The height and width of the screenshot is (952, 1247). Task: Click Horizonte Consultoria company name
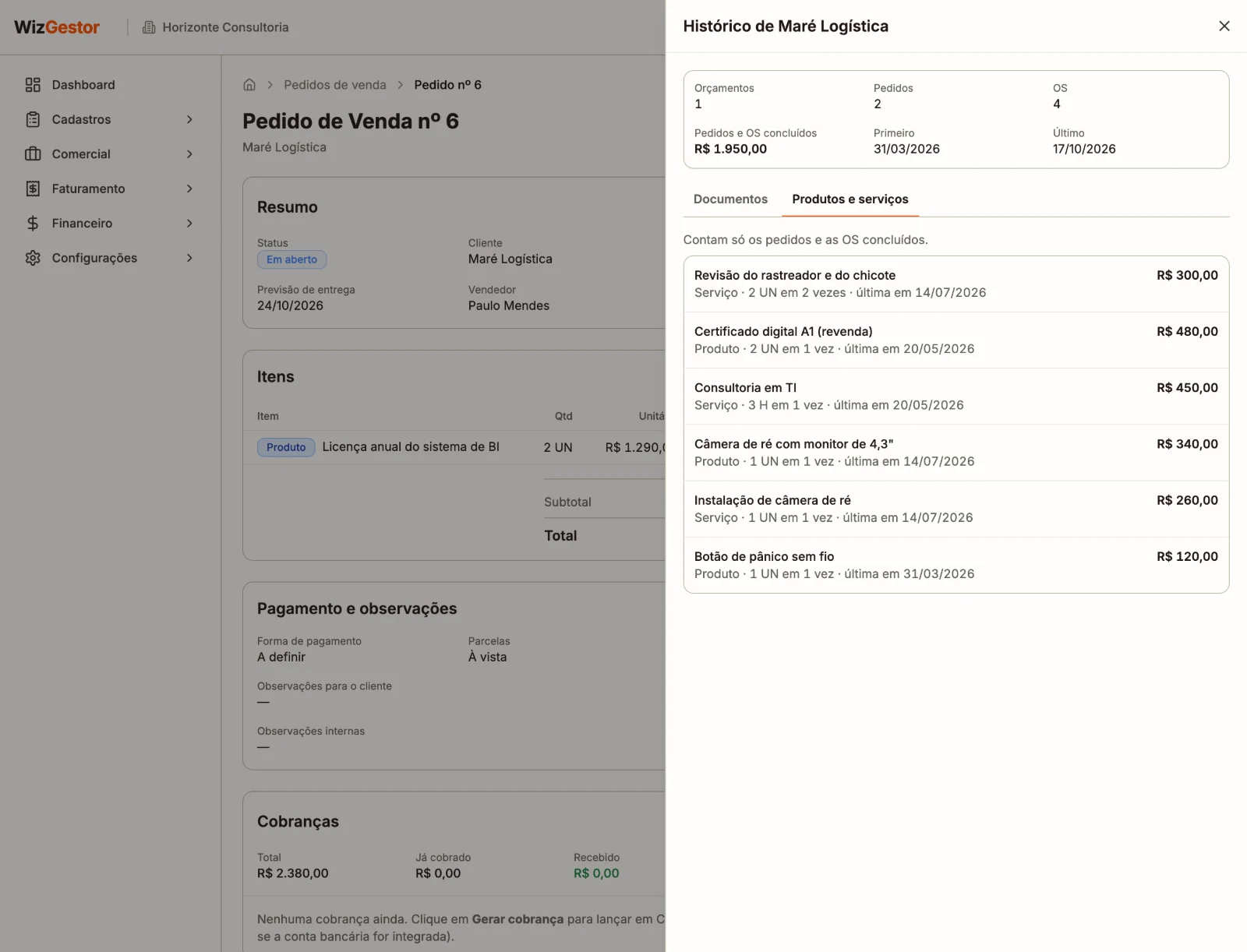click(225, 27)
